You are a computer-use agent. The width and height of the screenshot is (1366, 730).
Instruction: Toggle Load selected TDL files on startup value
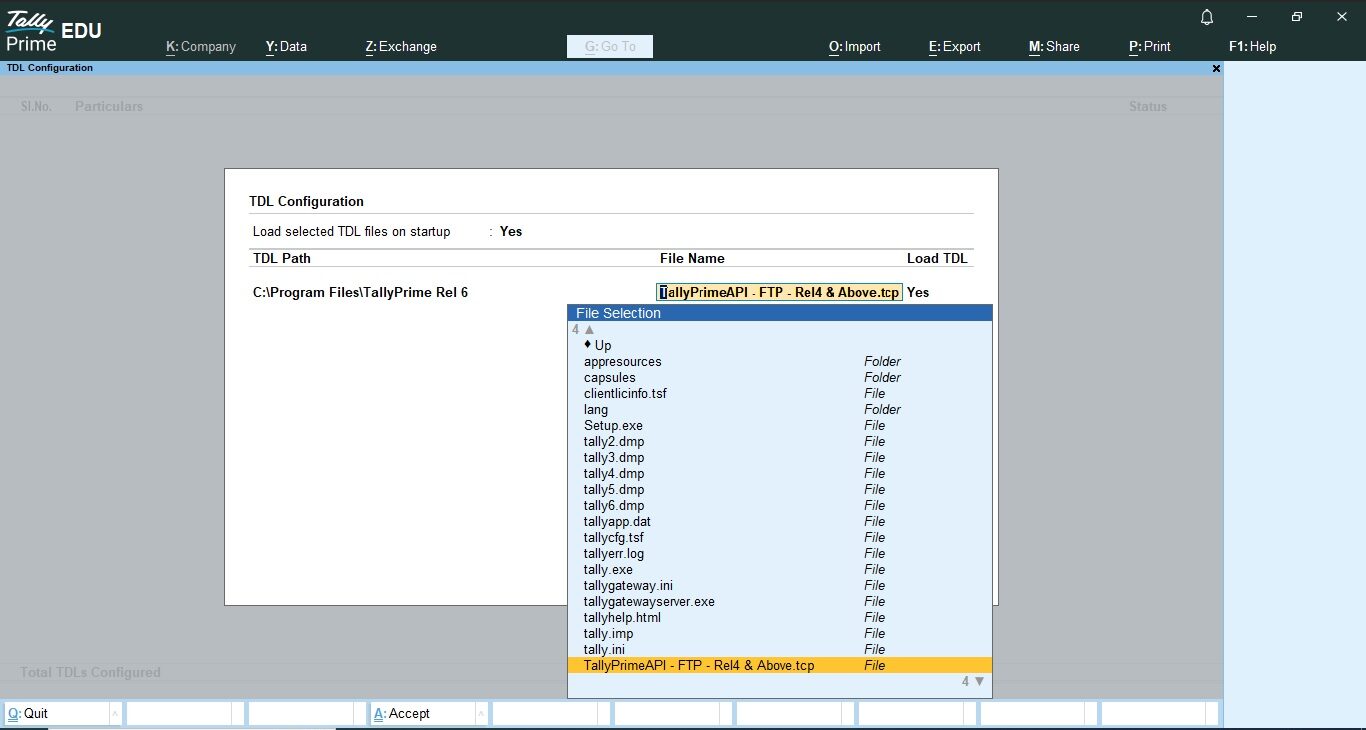(511, 231)
